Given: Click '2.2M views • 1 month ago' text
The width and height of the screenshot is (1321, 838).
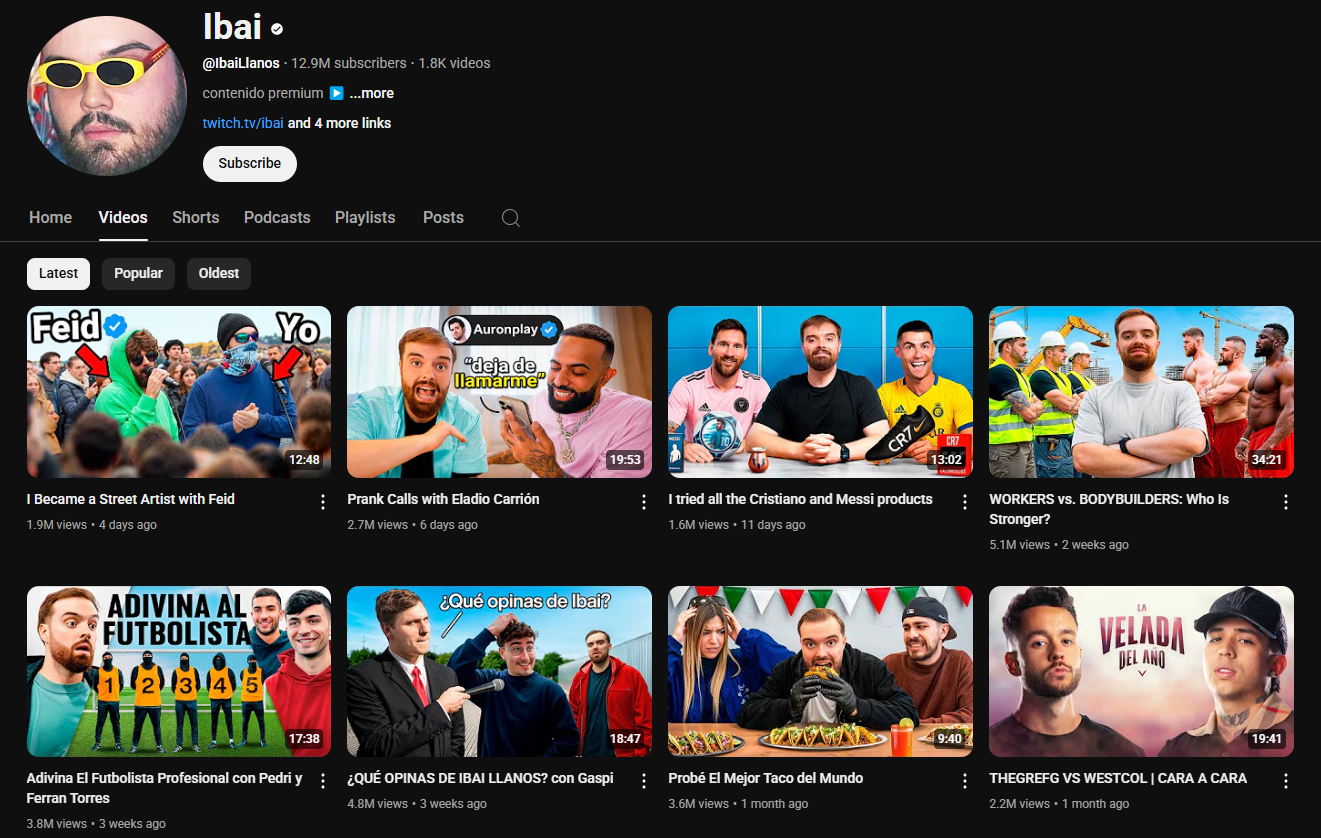Looking at the screenshot, I should coord(1059,804).
